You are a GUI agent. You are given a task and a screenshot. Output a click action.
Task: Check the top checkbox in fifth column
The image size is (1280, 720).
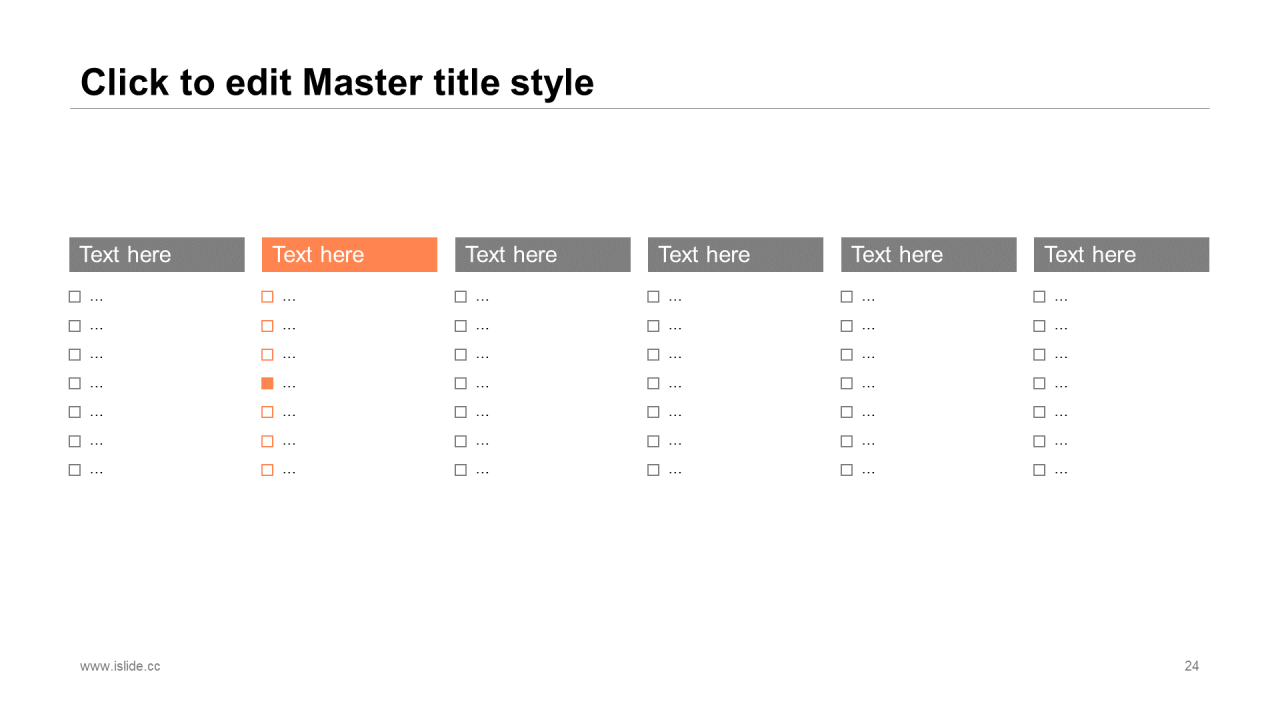click(846, 297)
